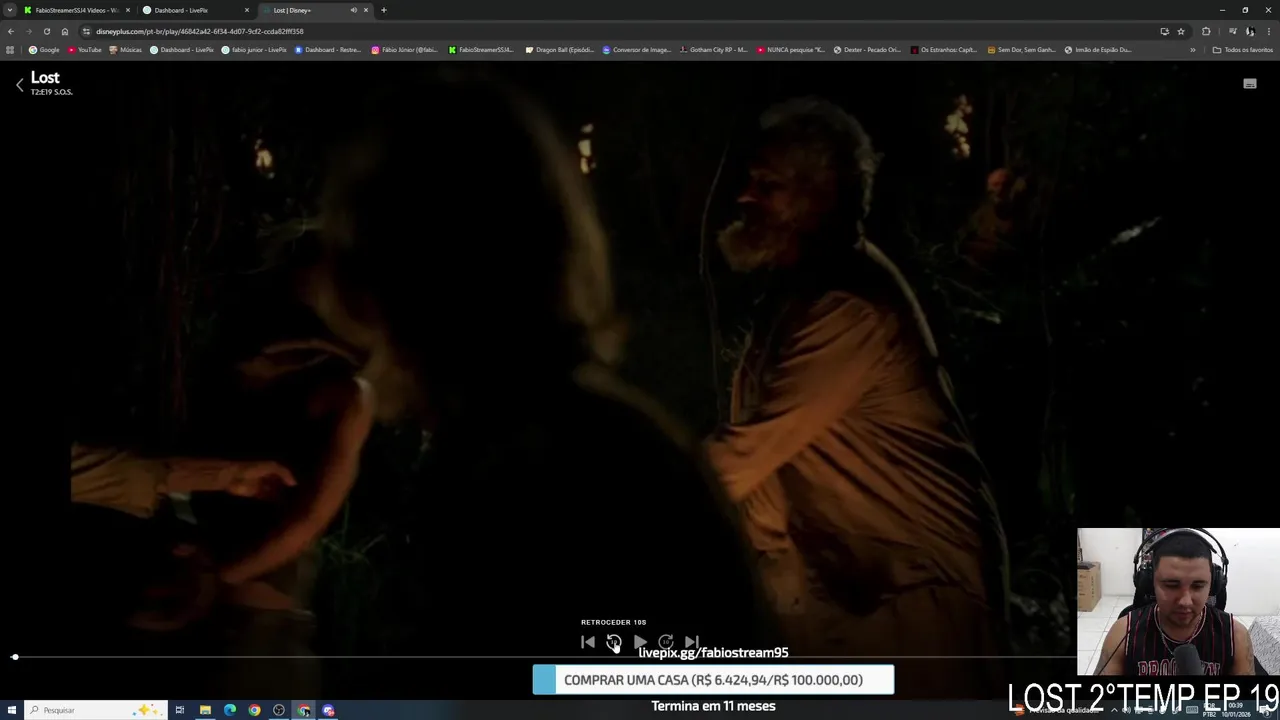Open the Irmão de Espião bookmark

(1098, 50)
